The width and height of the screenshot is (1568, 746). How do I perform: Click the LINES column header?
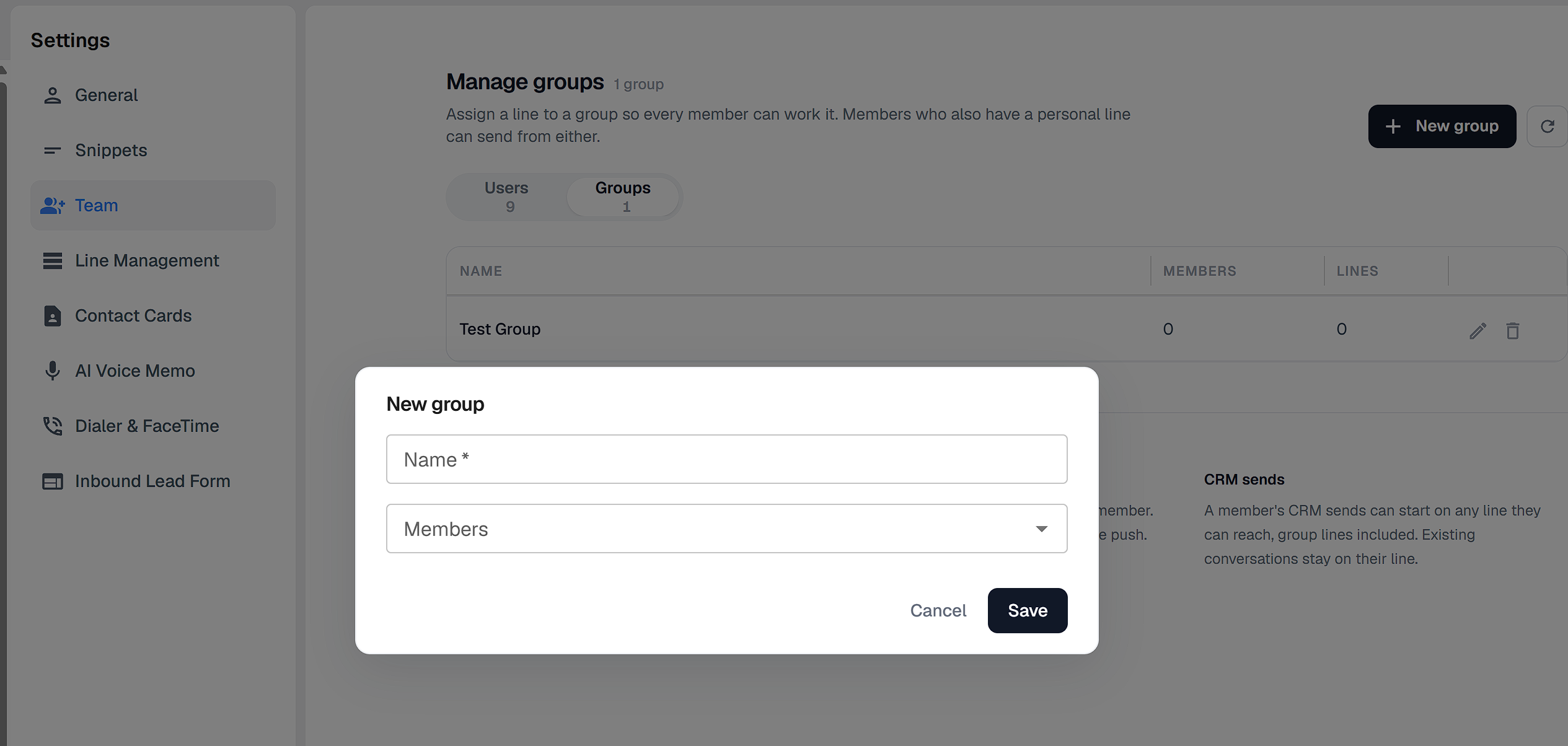coord(1357,271)
